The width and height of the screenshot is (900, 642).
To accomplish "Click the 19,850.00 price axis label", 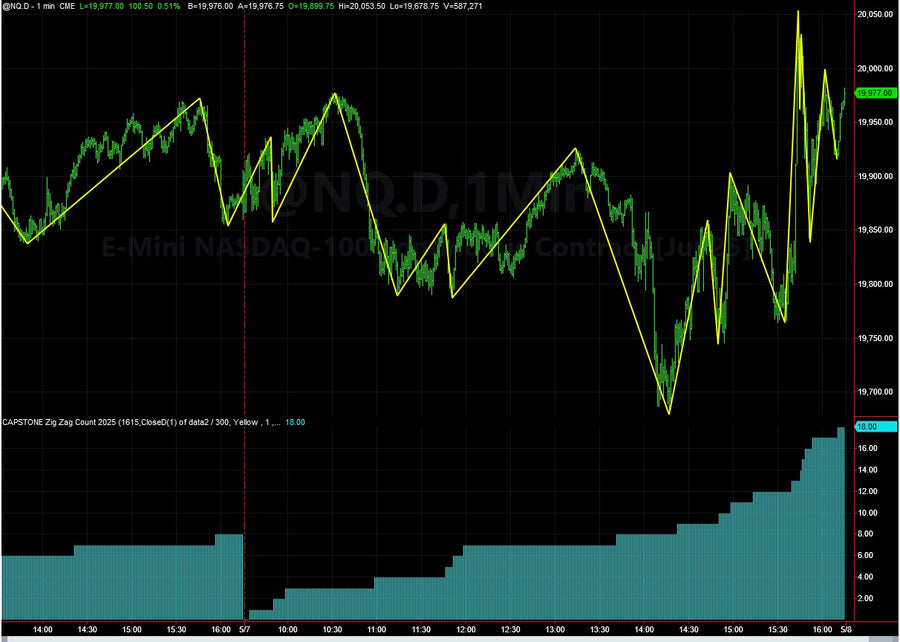I will (875, 230).
